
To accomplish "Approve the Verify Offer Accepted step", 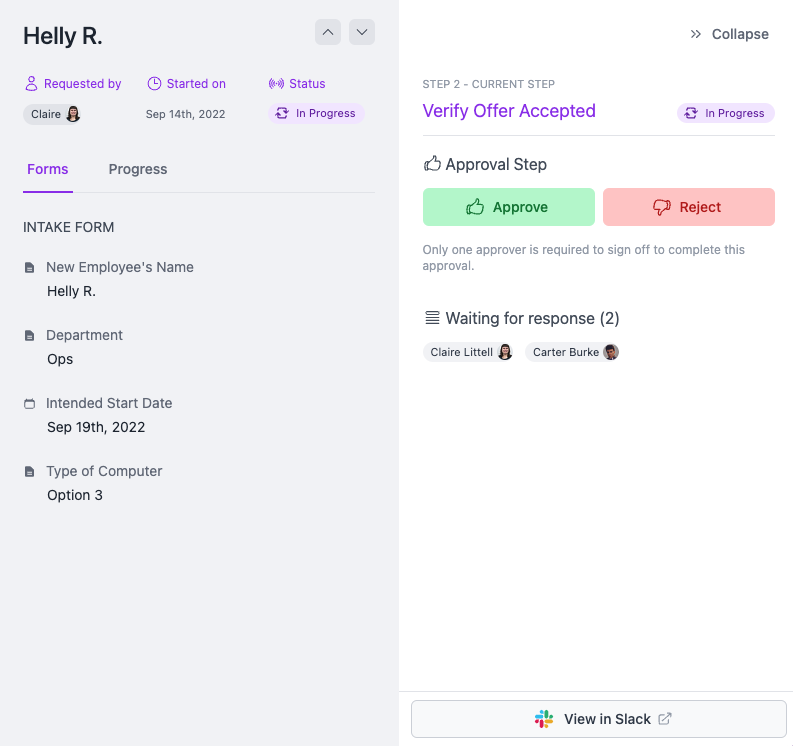I will pos(508,207).
